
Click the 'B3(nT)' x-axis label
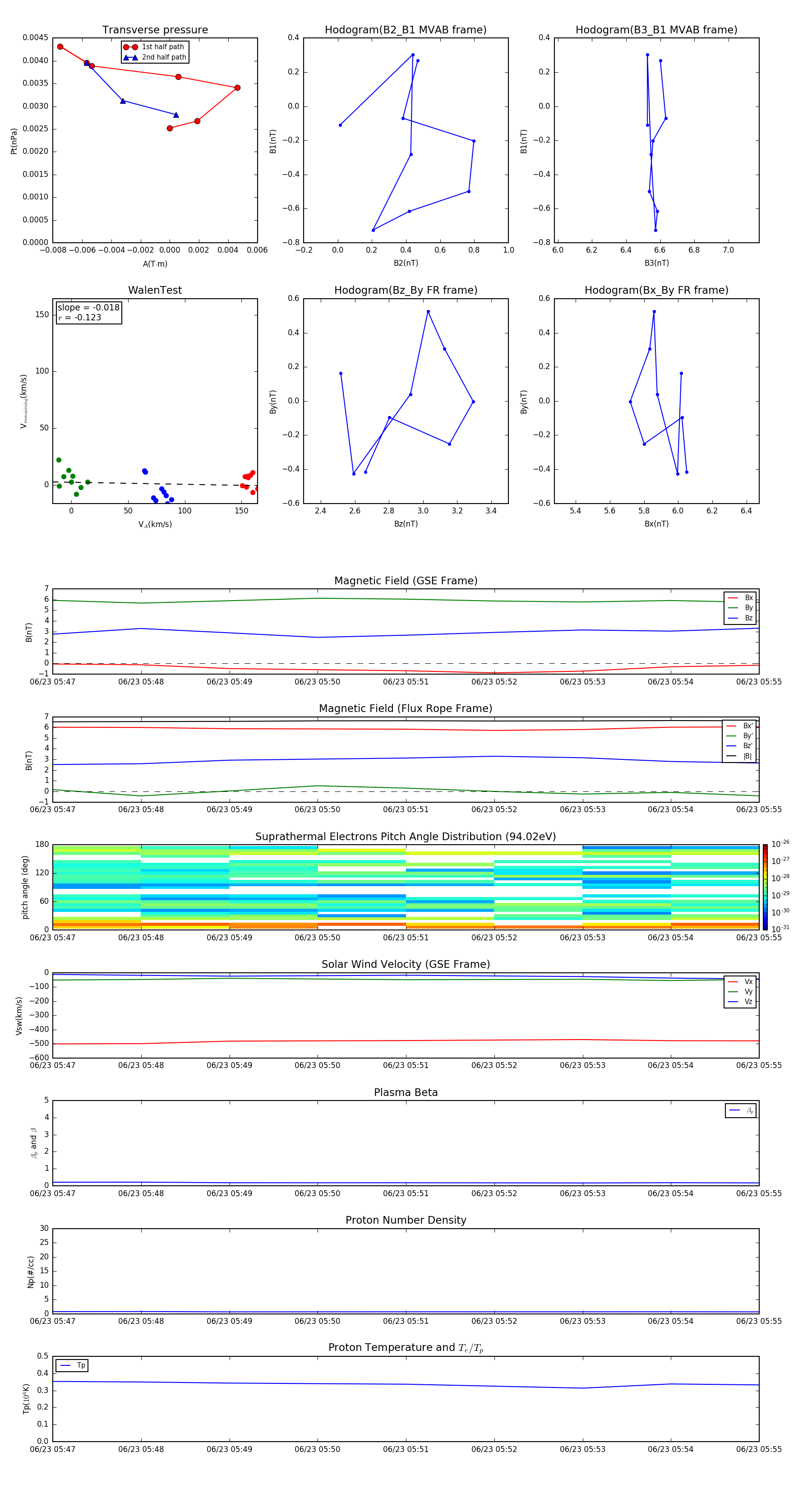point(656,263)
